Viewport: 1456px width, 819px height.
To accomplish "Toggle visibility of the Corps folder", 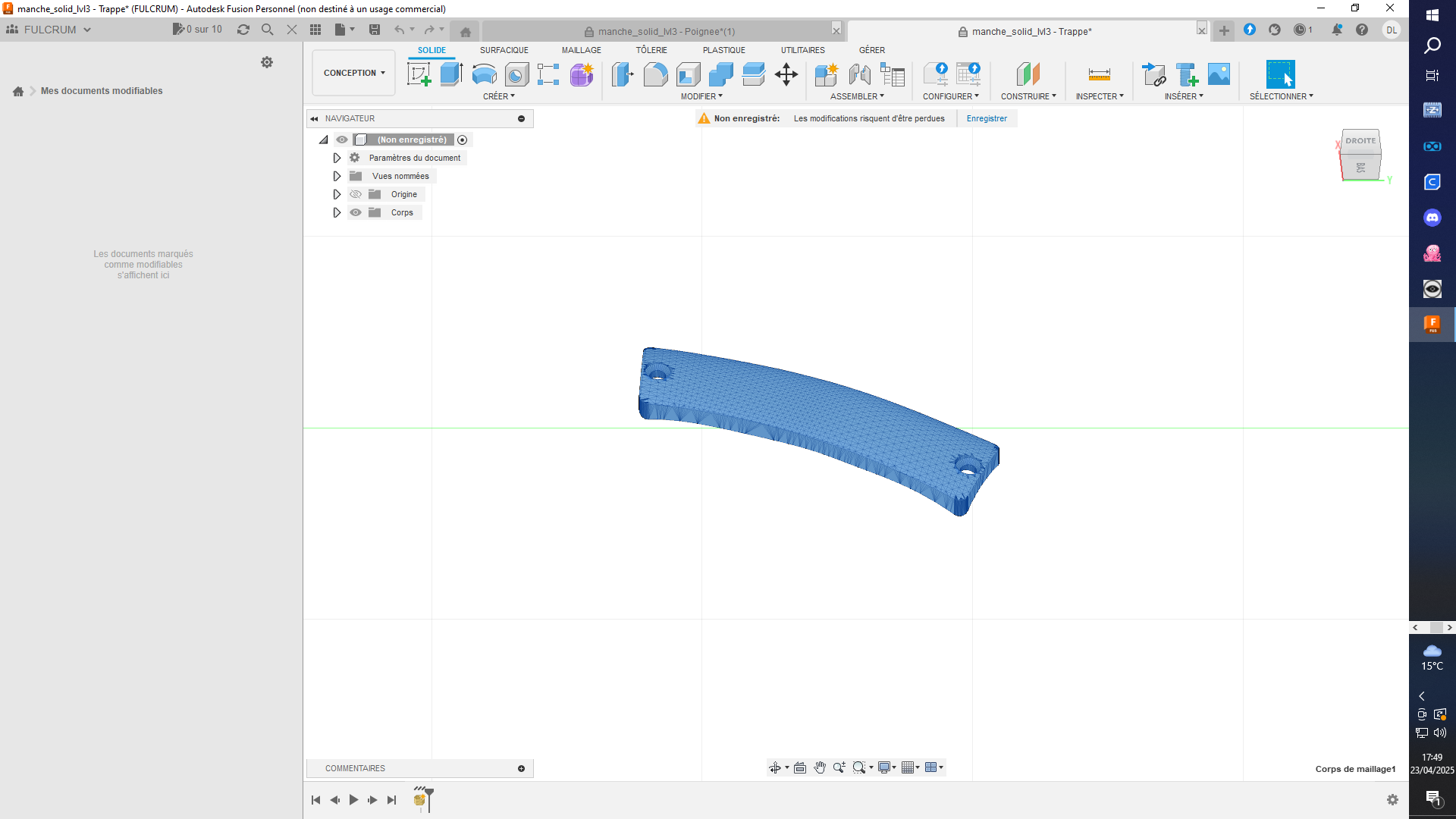I will pyautogui.click(x=356, y=212).
